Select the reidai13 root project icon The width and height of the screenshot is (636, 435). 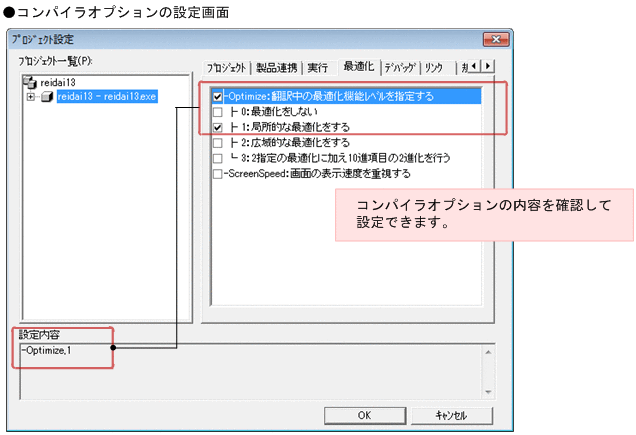30,82
